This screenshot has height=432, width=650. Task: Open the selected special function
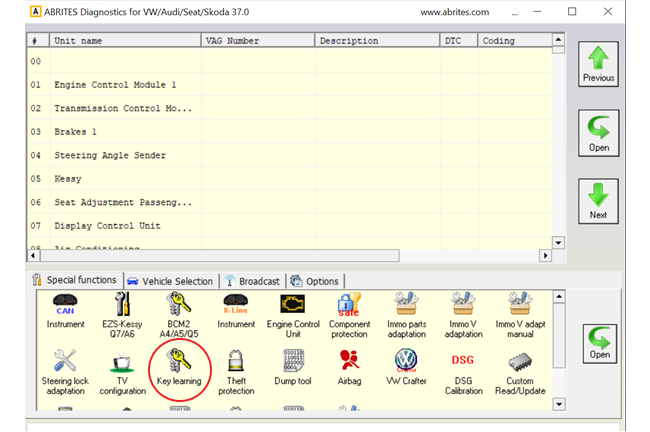[x=599, y=344]
